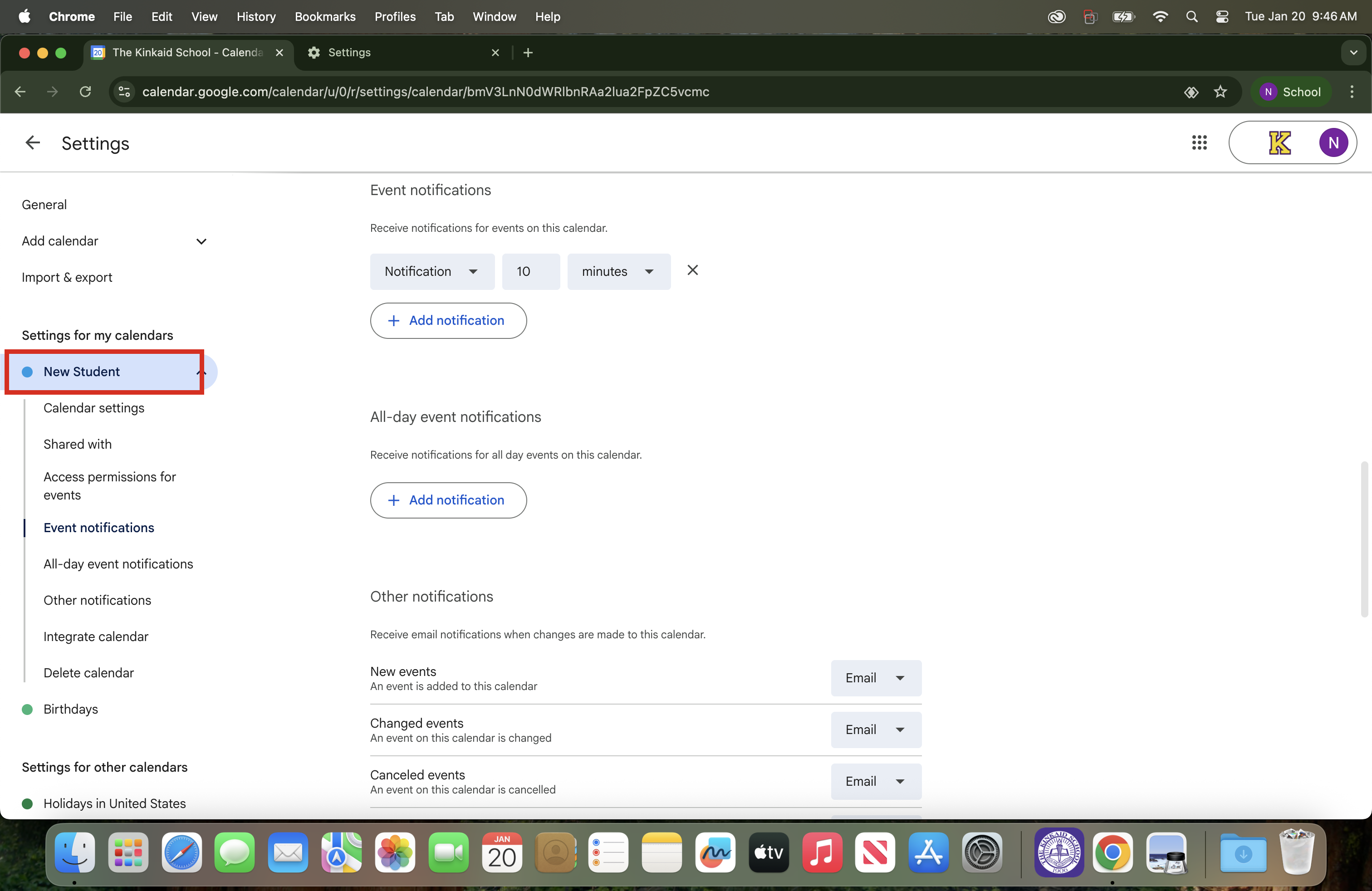
Task: Bookmark the page with the star icon
Action: [x=1220, y=92]
